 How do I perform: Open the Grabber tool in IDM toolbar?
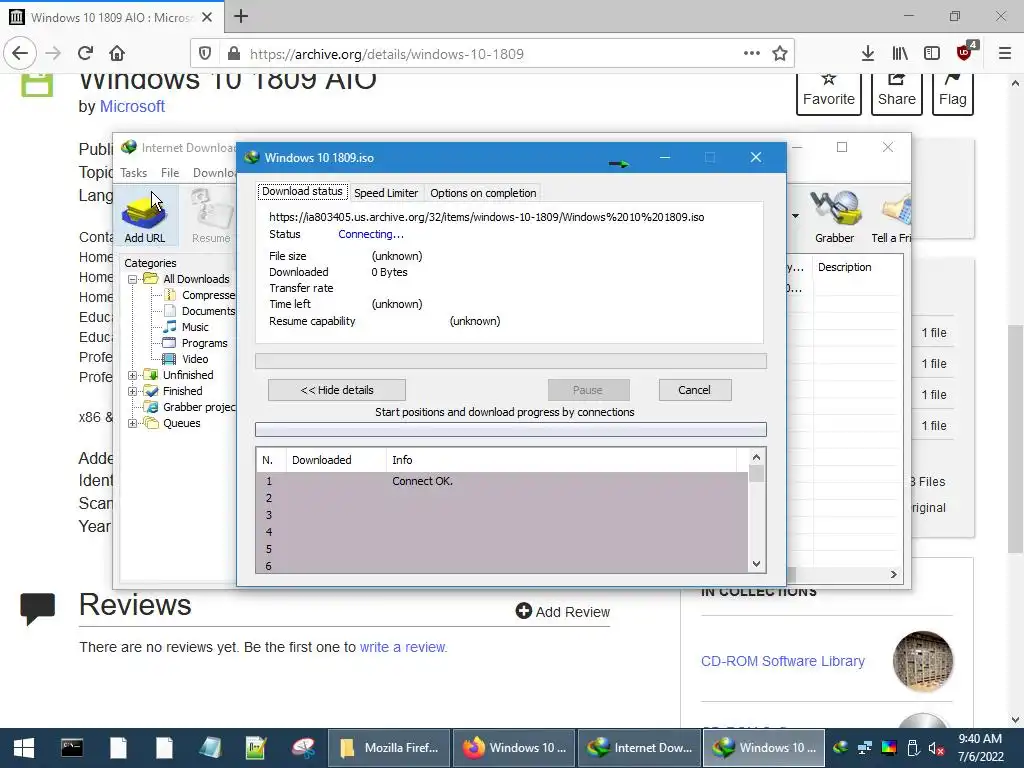(x=835, y=216)
